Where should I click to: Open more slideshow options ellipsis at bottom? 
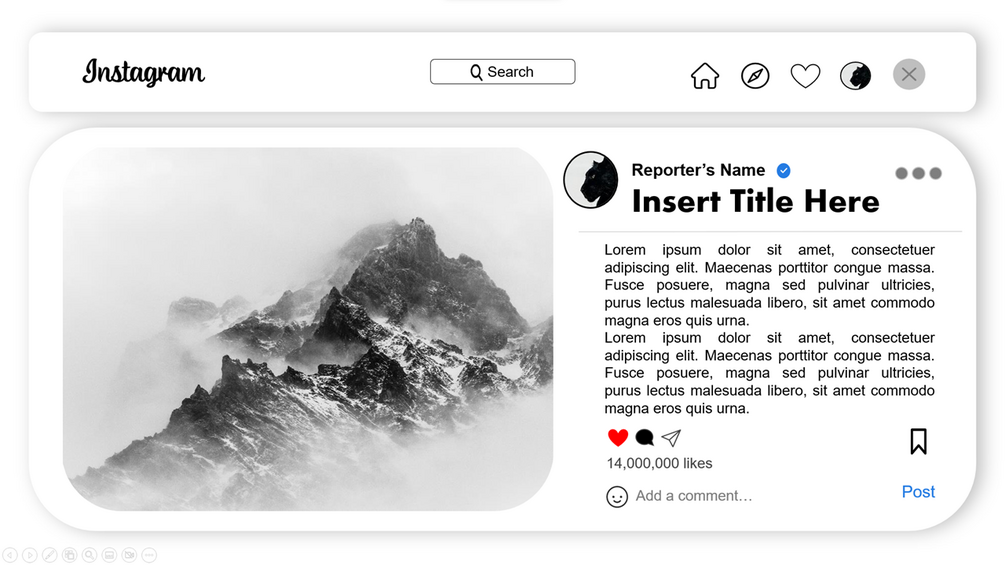tap(149, 555)
